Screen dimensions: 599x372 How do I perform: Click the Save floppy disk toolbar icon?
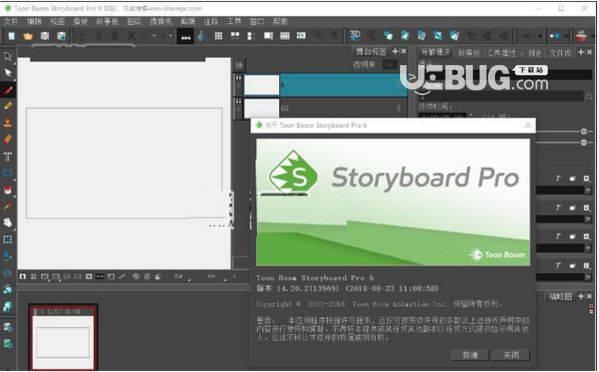pyautogui.click(x=45, y=36)
